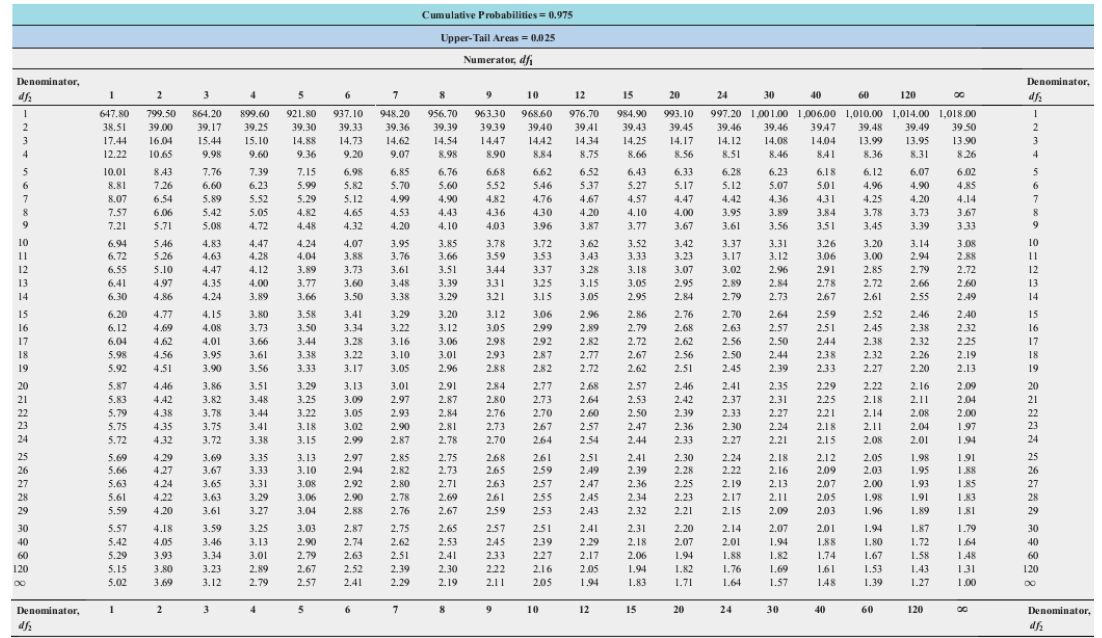Image resolution: width=1102 pixels, height=638 pixels.
Task: Click the cell containing 10.01
Action: pos(115,171)
